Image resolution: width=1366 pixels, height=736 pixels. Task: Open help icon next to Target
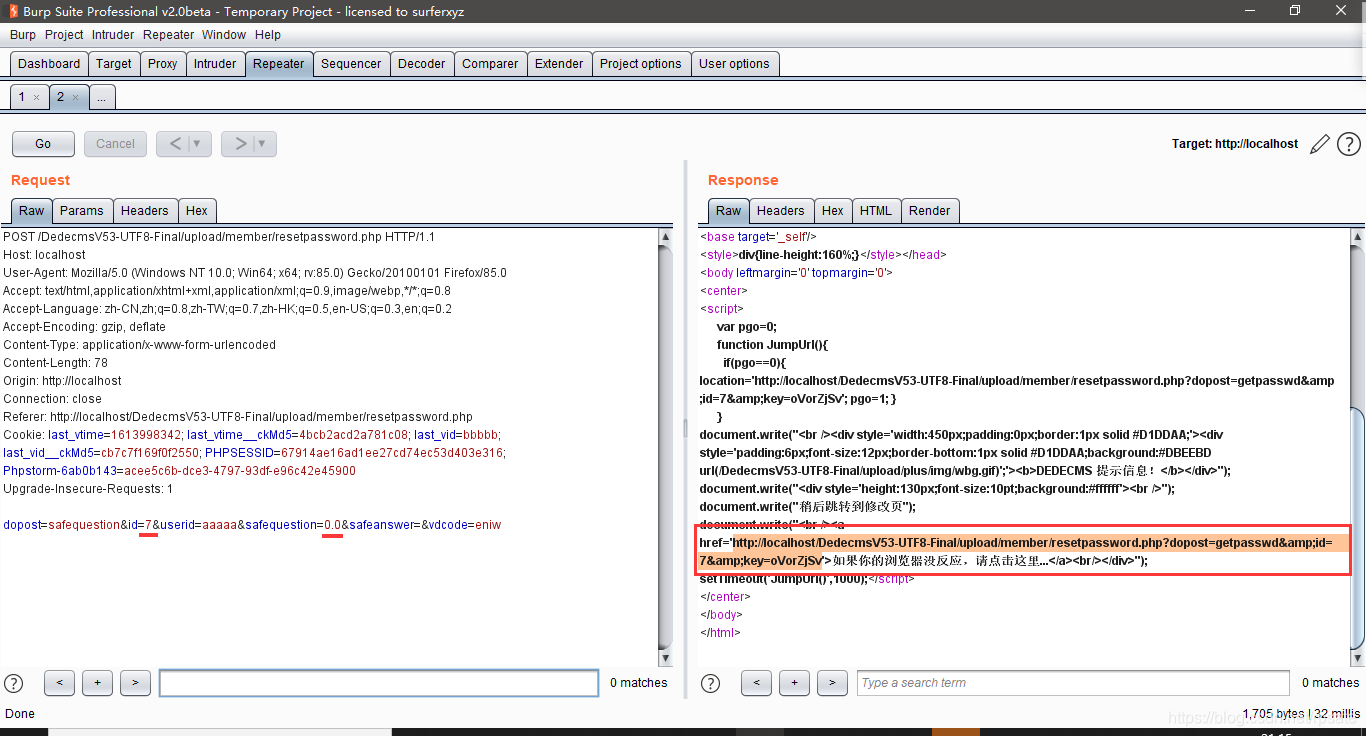click(x=1348, y=144)
